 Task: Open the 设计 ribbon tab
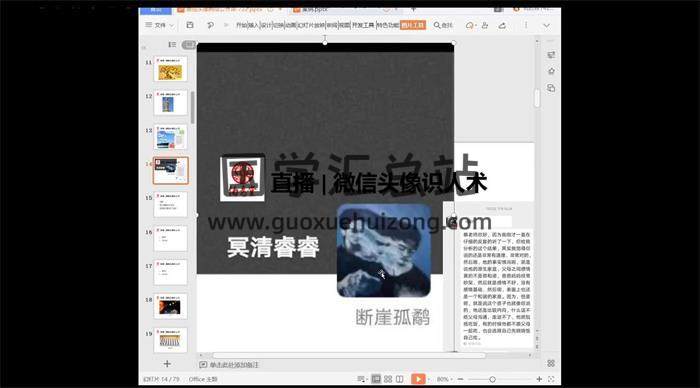click(266, 25)
